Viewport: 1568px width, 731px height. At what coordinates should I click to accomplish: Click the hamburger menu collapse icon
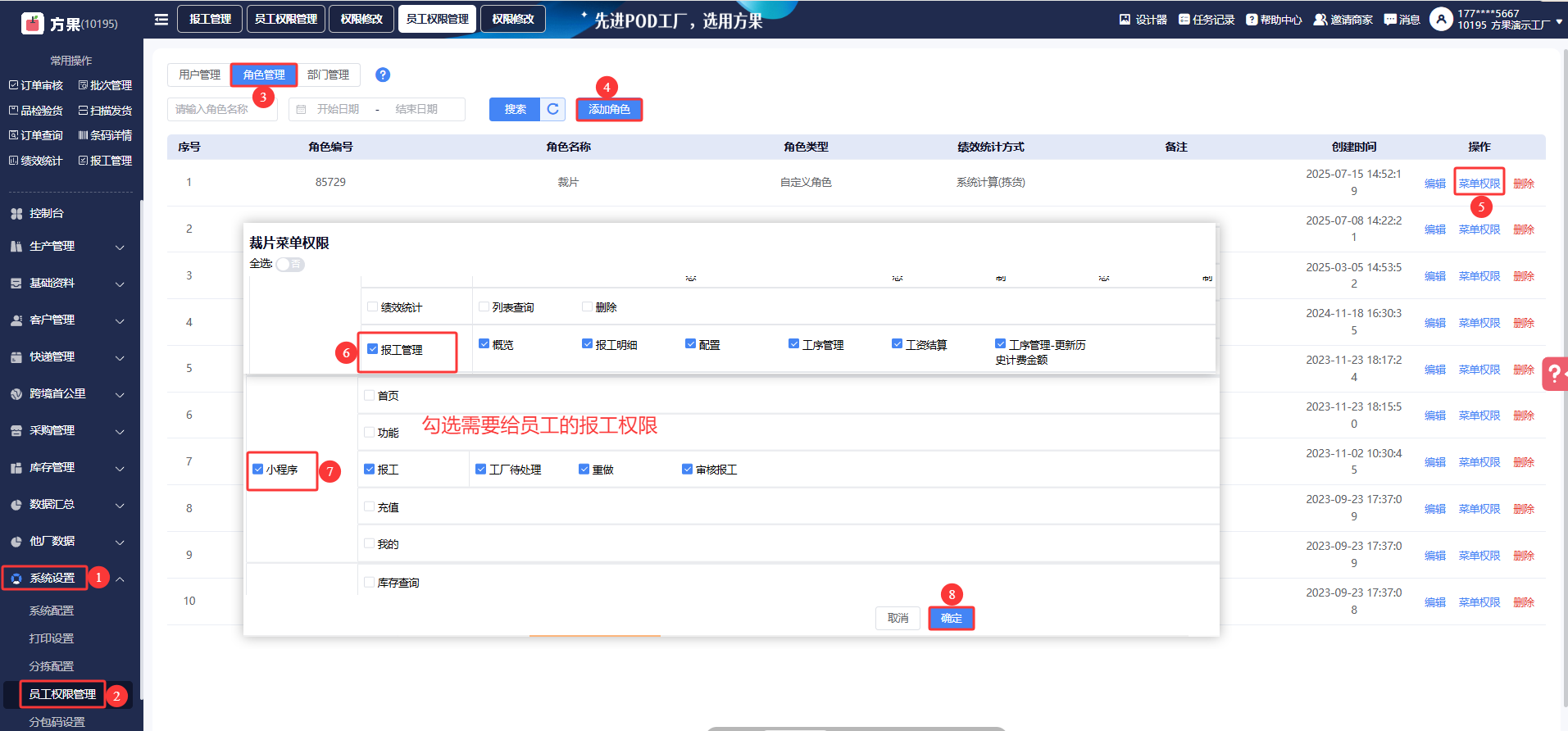161,19
